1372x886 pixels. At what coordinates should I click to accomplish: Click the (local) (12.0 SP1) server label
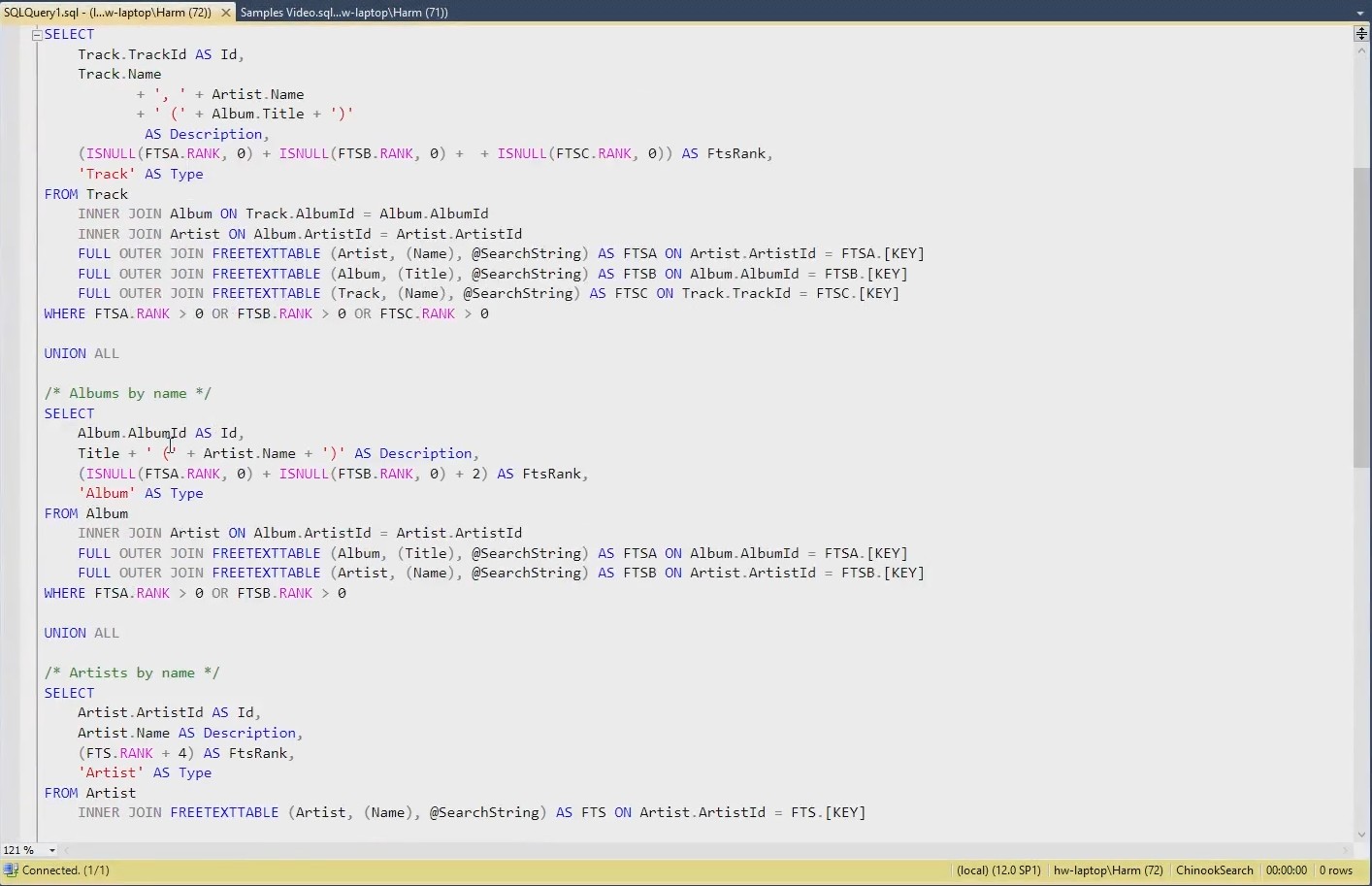997,870
